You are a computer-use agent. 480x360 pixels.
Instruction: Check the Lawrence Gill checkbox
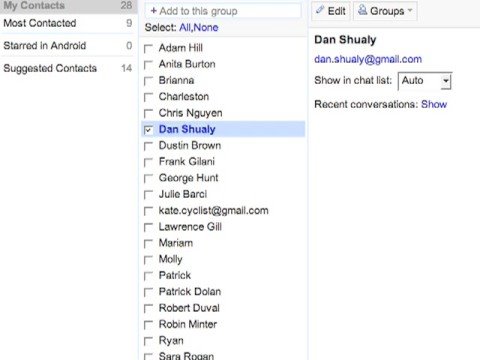(148, 227)
